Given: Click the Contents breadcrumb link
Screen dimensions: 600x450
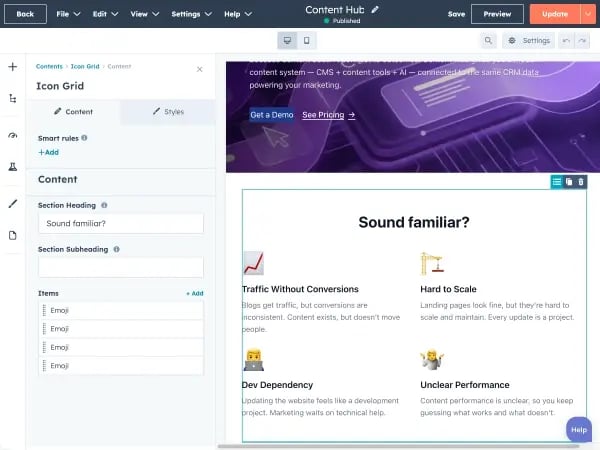Looking at the screenshot, I should (49, 67).
